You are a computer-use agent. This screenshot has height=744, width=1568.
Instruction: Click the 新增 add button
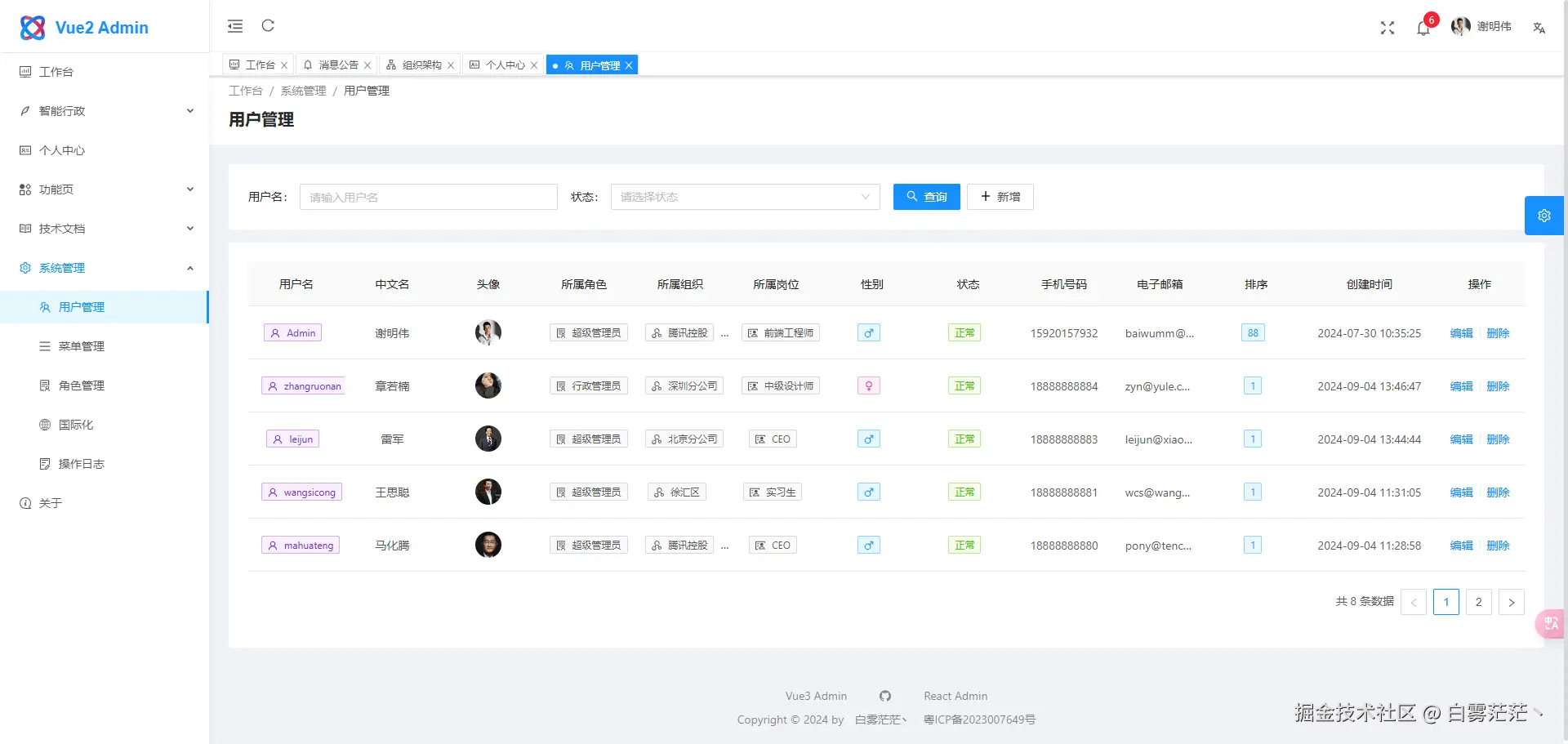(1000, 197)
